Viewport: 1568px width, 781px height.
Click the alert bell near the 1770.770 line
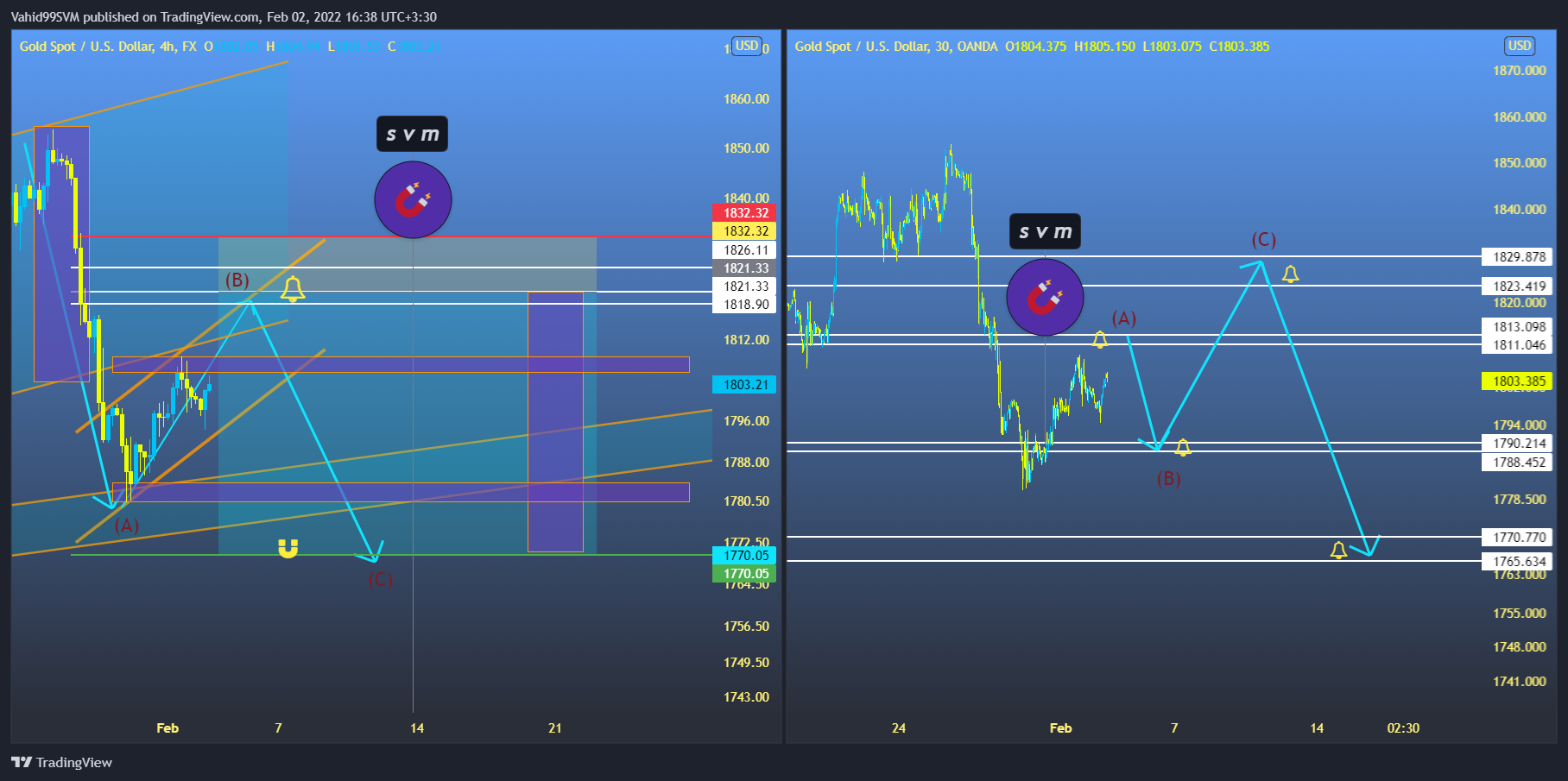tap(1338, 550)
